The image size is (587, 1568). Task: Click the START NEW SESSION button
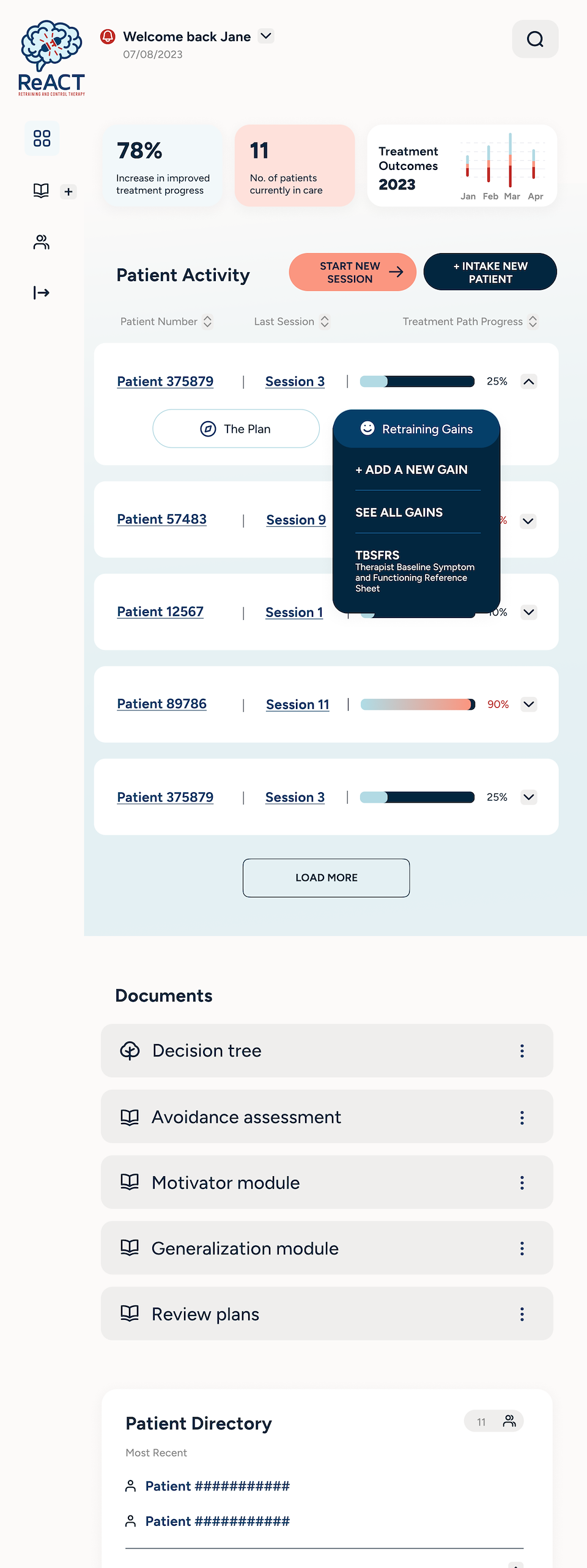coord(352,272)
